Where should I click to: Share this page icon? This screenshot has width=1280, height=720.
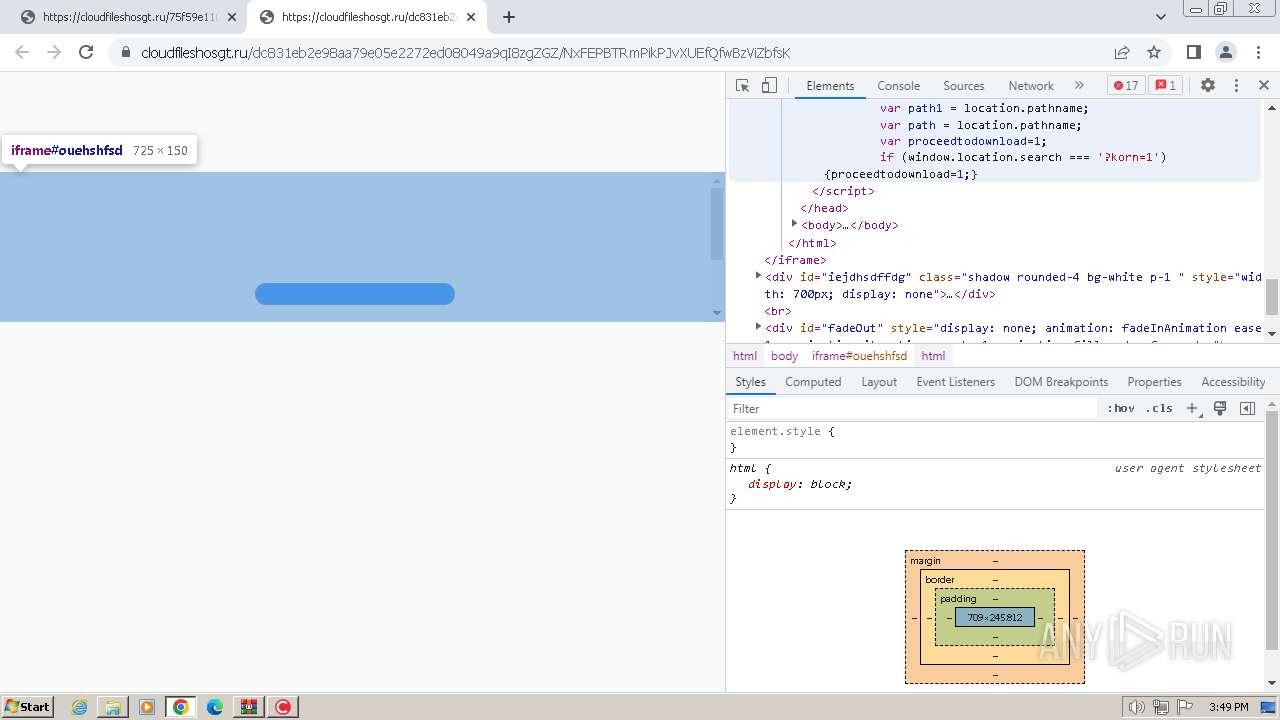click(1122, 53)
